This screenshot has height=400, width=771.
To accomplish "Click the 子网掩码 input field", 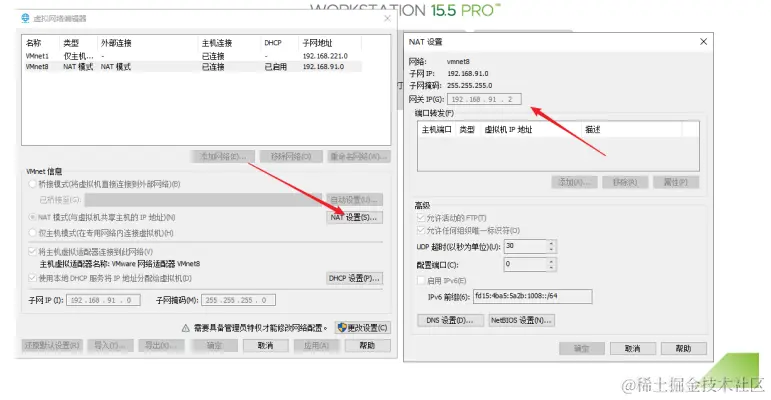I will click(x=238, y=300).
